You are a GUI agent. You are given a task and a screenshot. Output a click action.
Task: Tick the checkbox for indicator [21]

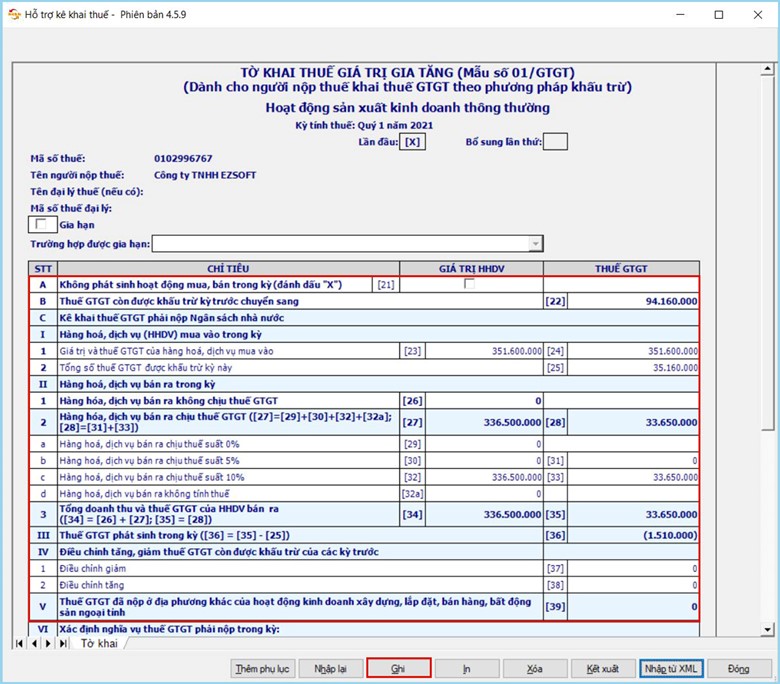(470, 284)
